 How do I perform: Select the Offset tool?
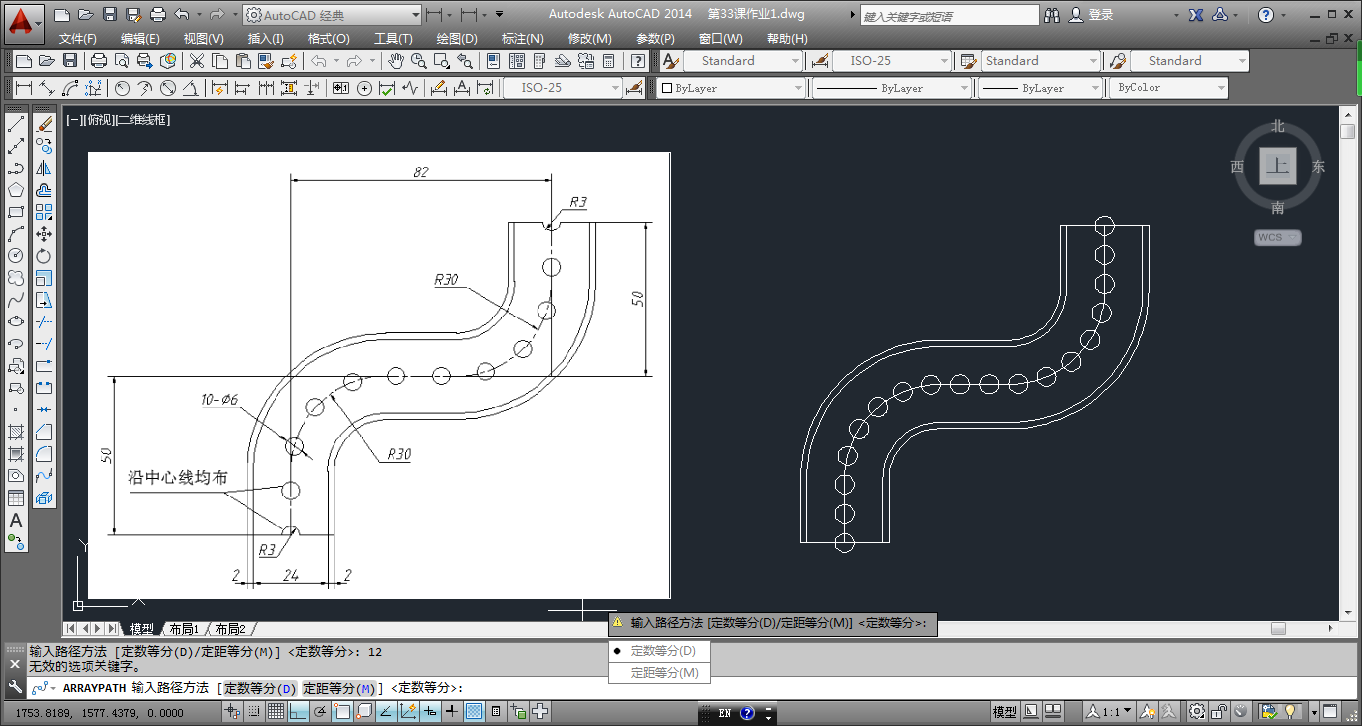click(44, 190)
